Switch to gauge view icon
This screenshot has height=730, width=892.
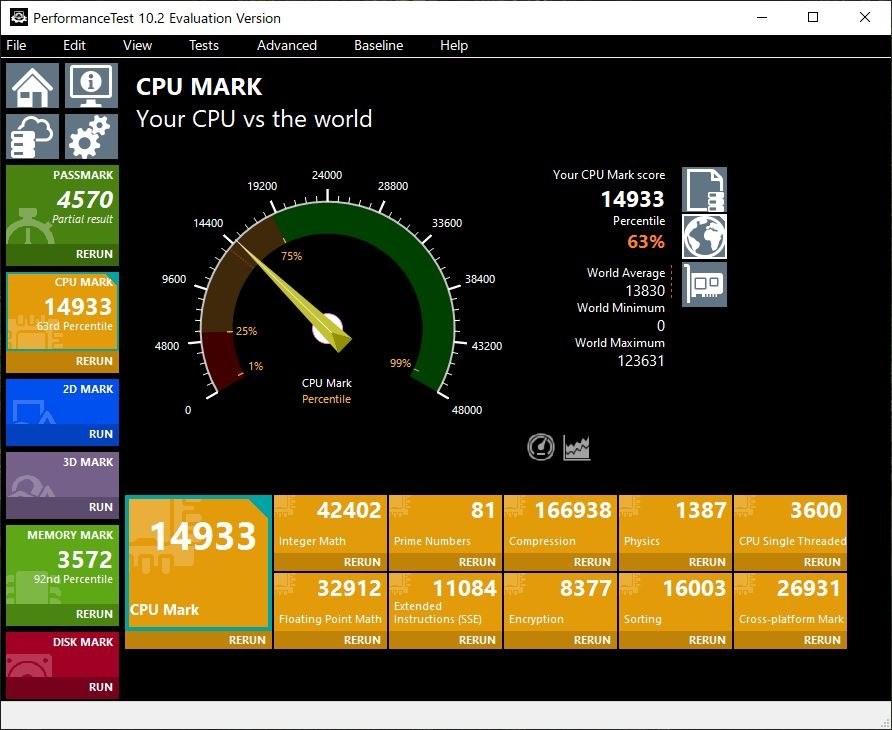pyautogui.click(x=540, y=447)
